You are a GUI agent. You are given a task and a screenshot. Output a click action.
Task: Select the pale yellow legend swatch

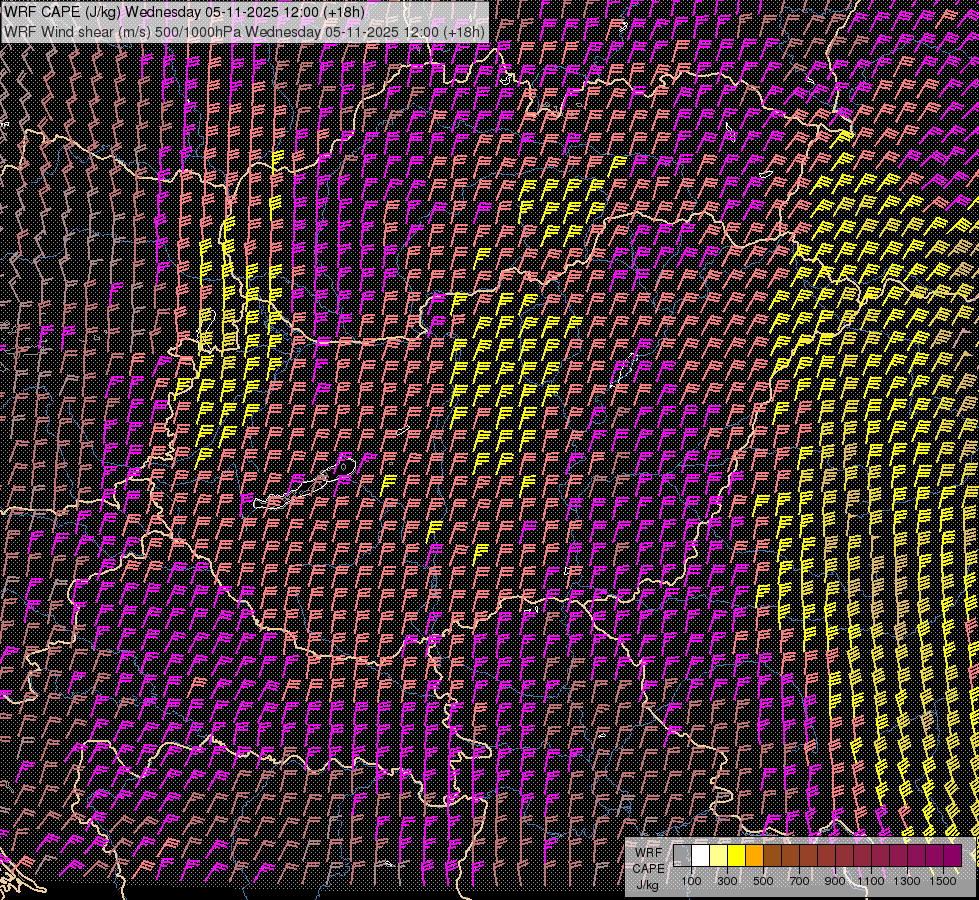tap(718, 856)
